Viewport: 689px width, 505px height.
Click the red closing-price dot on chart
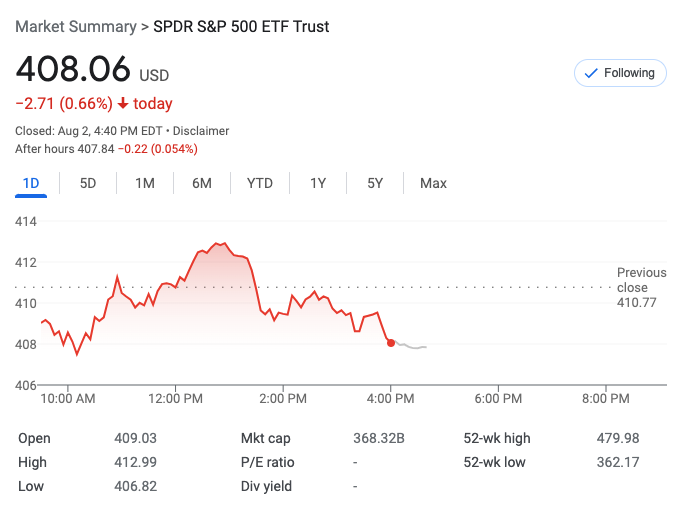[x=390, y=343]
